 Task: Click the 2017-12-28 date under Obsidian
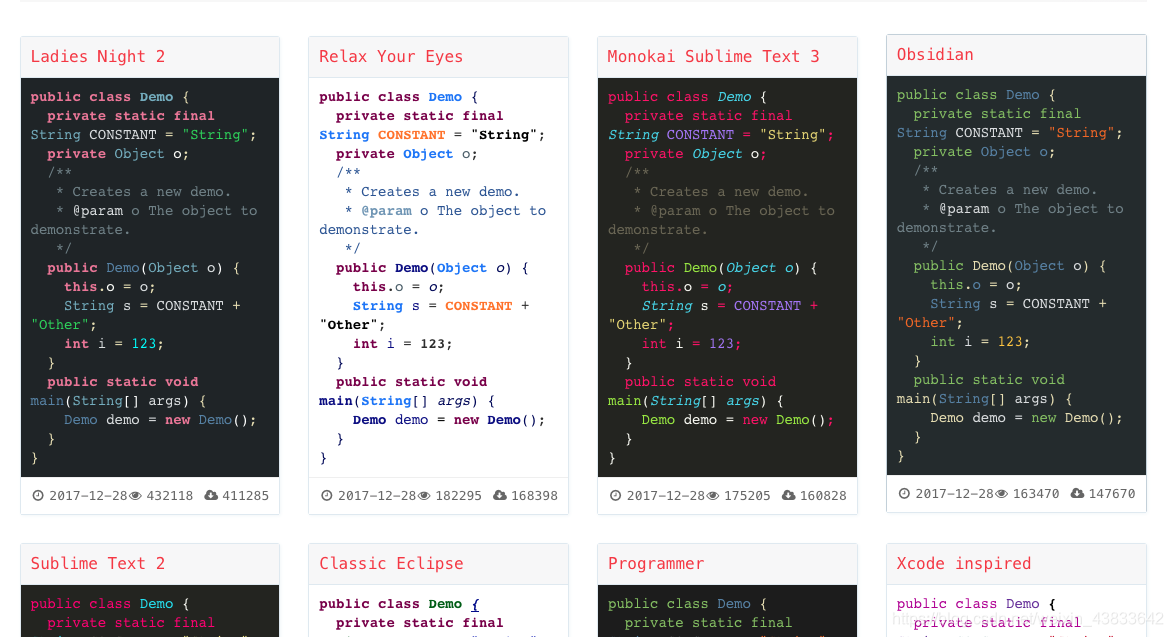[x=955, y=493]
